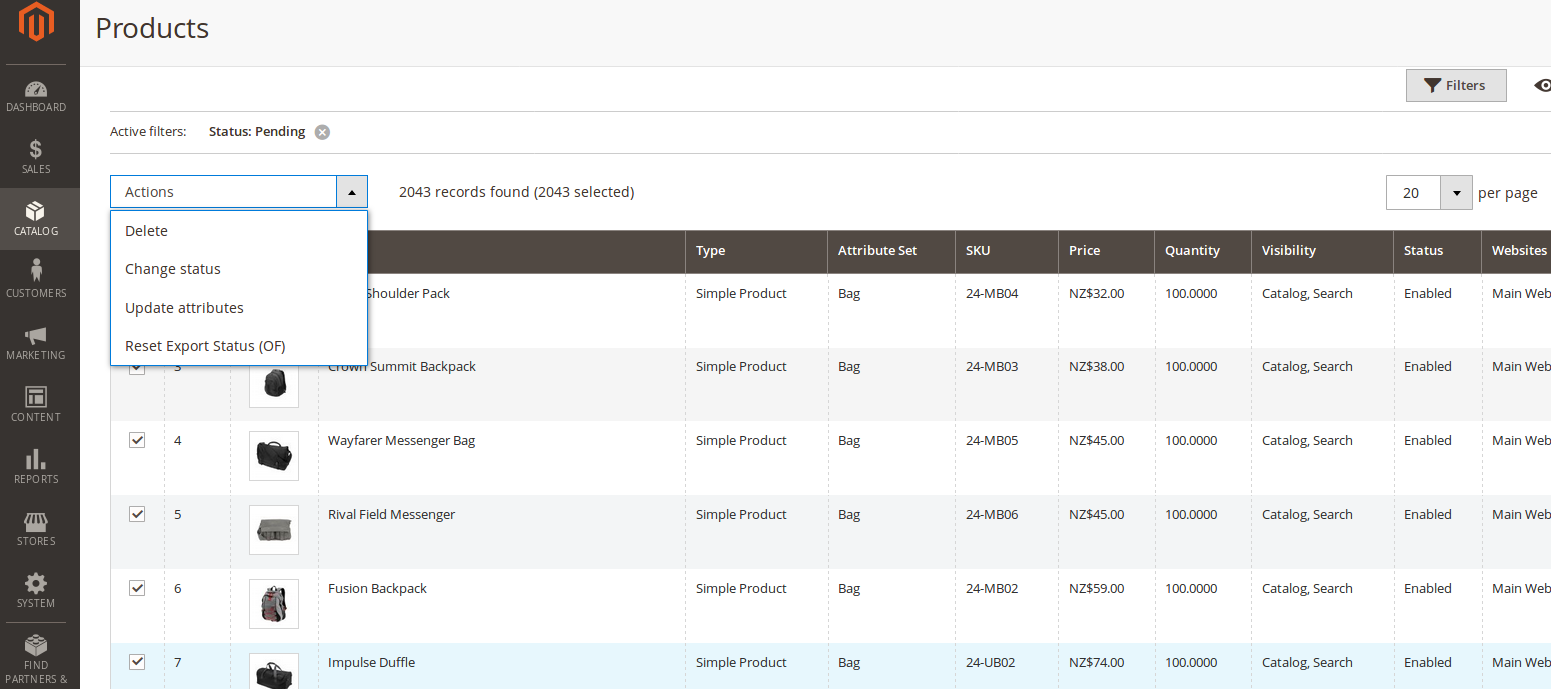Click the Customers sidebar icon
The width and height of the screenshot is (1551, 689).
point(37,280)
